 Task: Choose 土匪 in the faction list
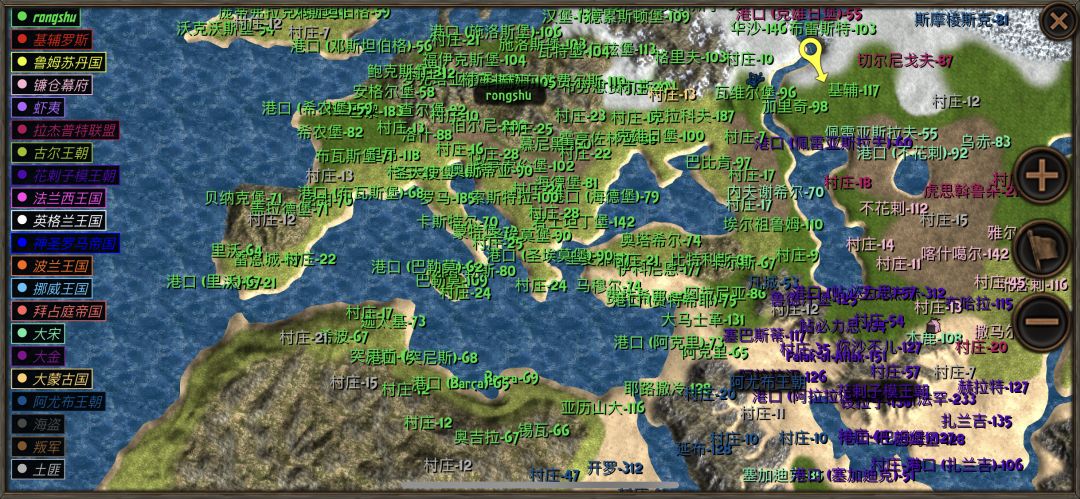click(x=38, y=470)
